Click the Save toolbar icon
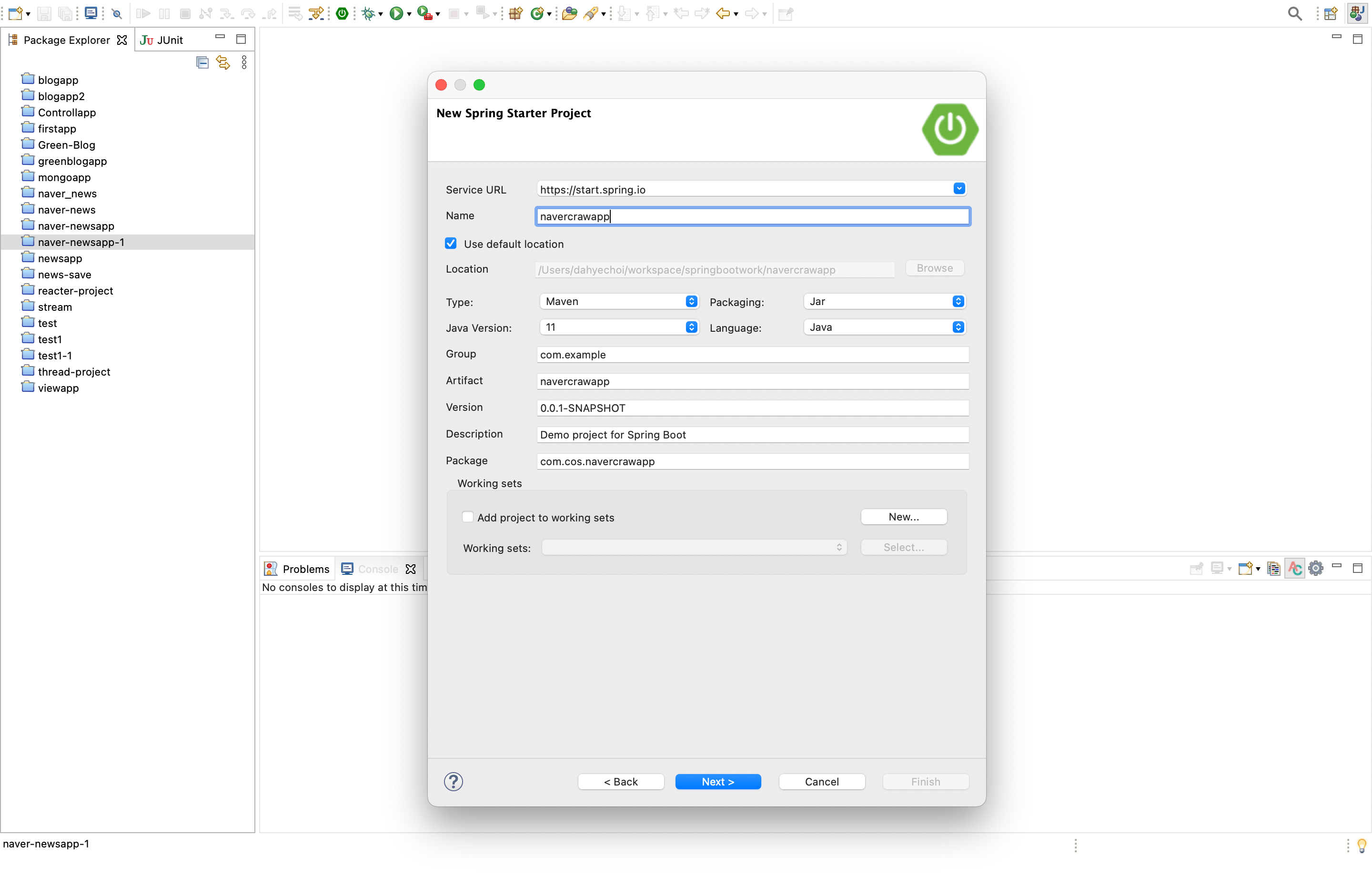Viewport: 1372px width, 877px height. click(44, 13)
